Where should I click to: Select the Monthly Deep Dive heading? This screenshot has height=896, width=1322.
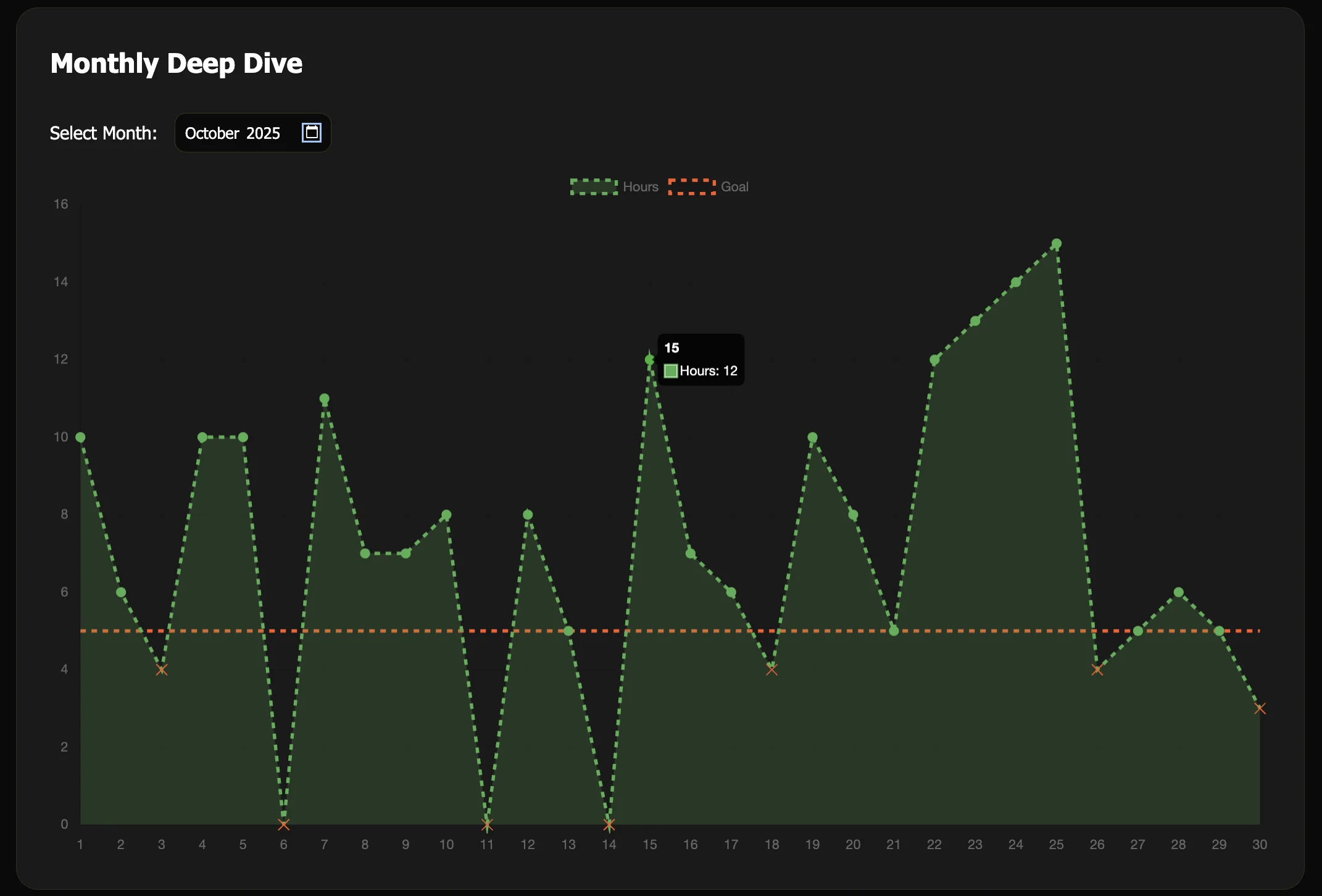tap(177, 62)
